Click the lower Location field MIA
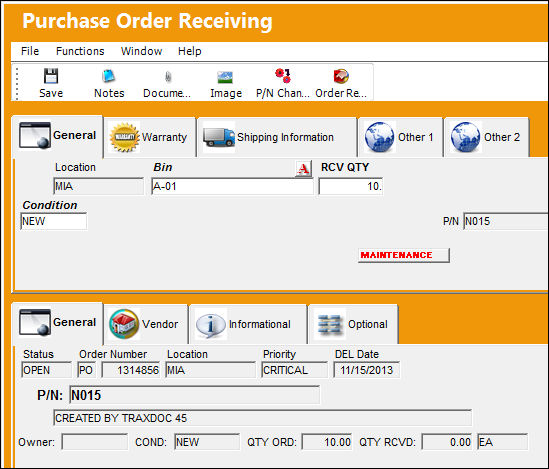549x469 pixels. click(210, 370)
